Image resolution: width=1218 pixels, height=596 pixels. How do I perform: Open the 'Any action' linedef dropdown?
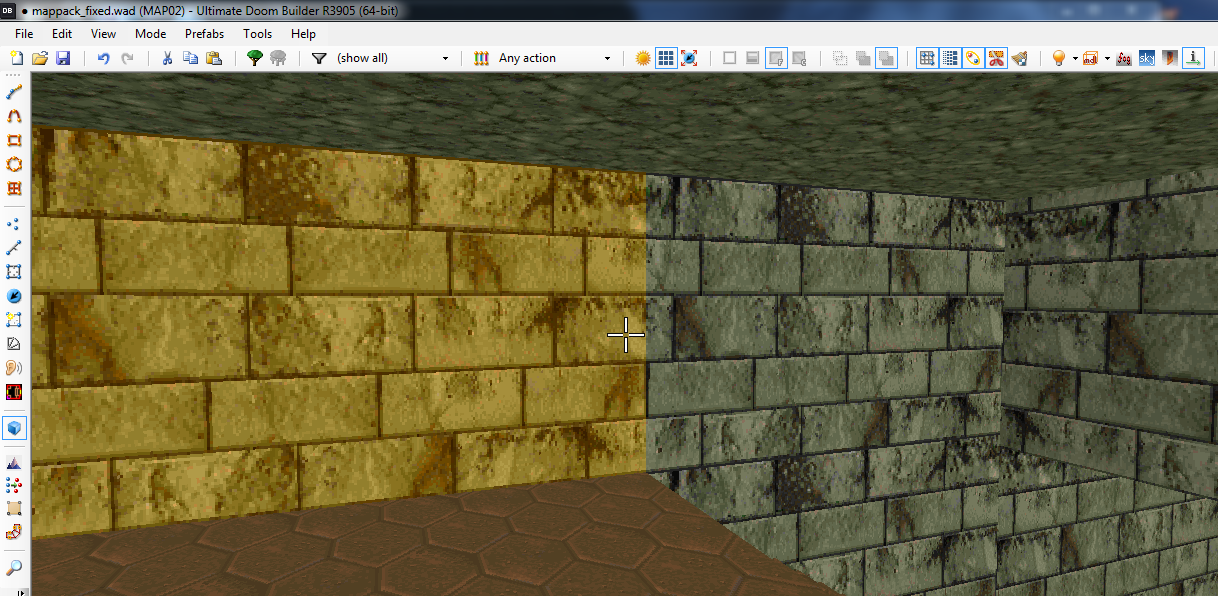click(554, 58)
